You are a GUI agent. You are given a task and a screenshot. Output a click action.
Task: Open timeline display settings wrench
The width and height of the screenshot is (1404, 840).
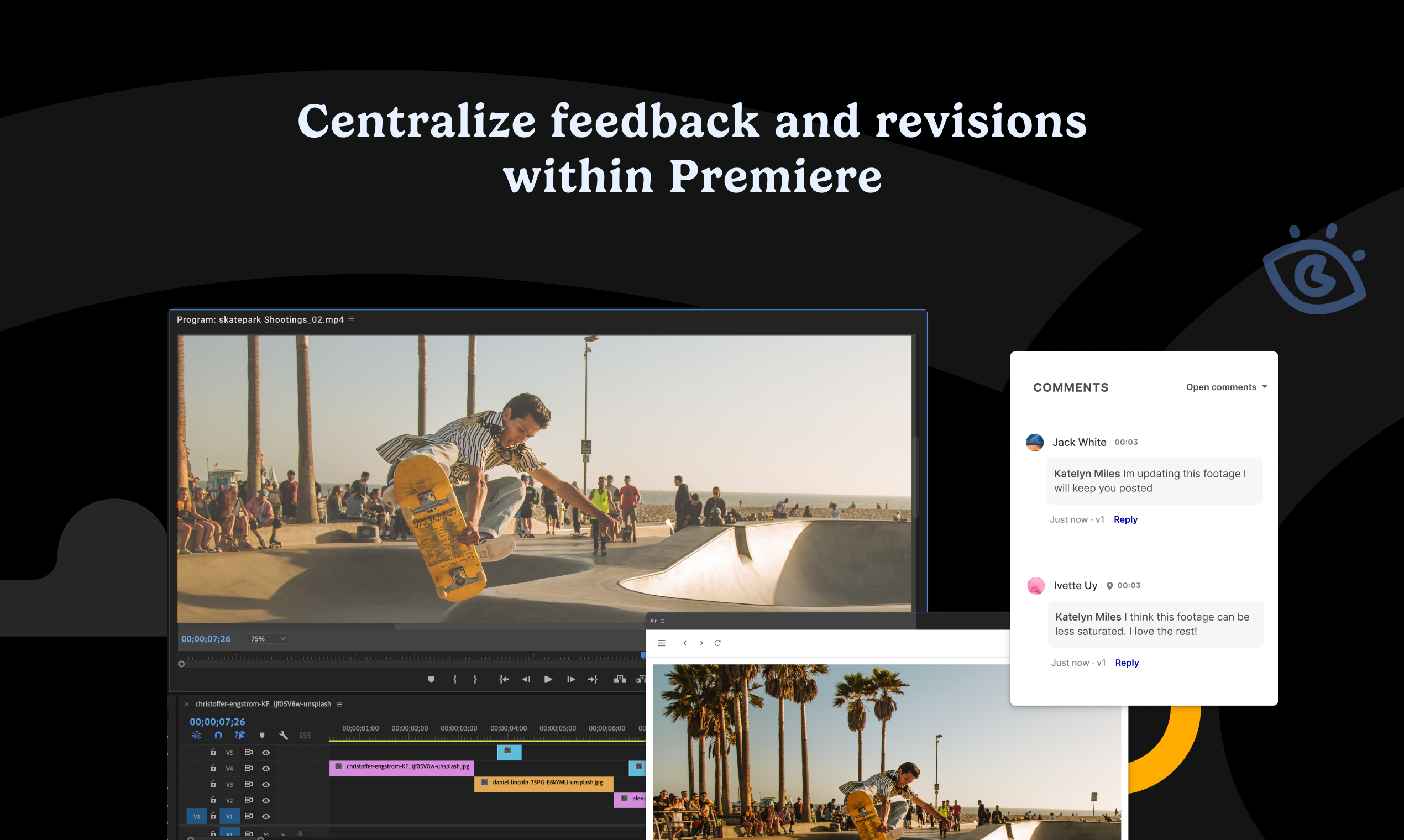pyautogui.click(x=284, y=736)
